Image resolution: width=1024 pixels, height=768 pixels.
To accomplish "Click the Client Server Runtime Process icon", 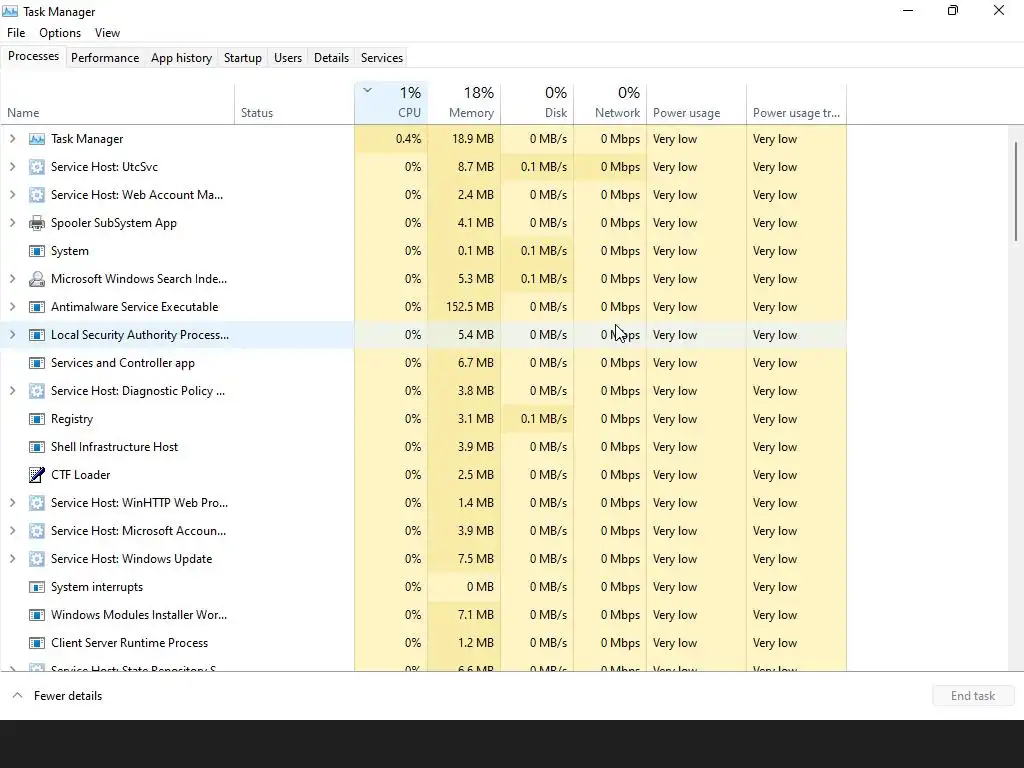I will pyautogui.click(x=37, y=643).
